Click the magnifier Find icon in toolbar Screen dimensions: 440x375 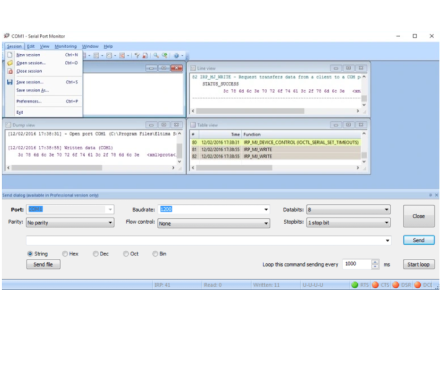(x=156, y=55)
